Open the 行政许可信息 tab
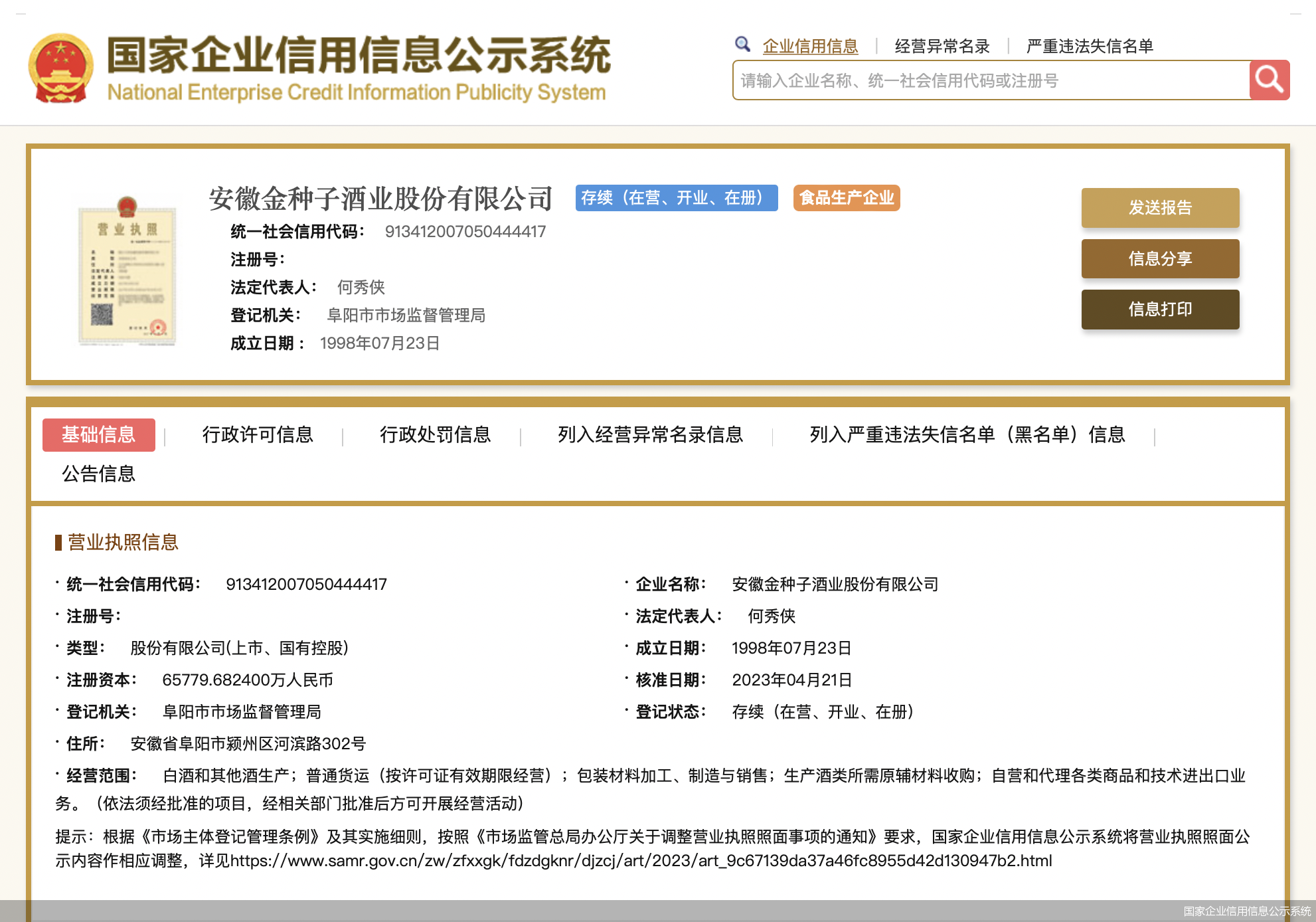Image resolution: width=1316 pixels, height=922 pixels. 258,435
